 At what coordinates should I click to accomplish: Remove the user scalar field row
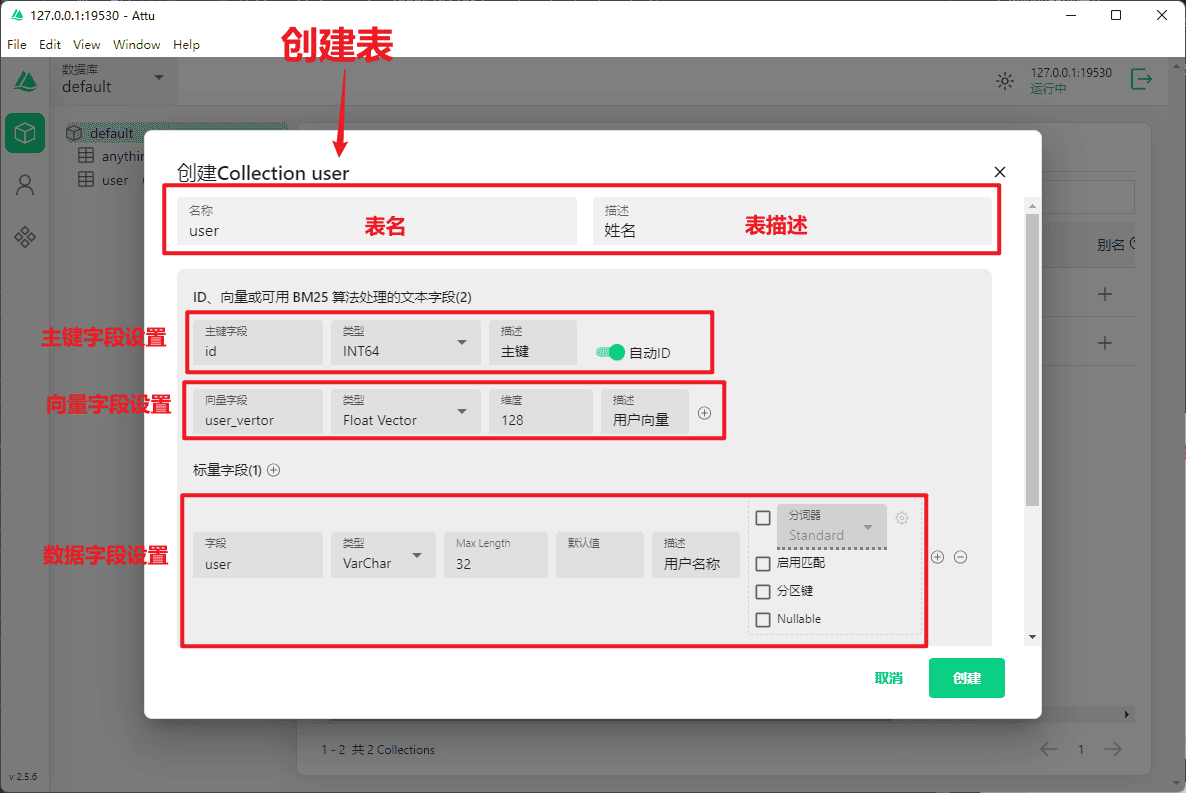(x=960, y=557)
